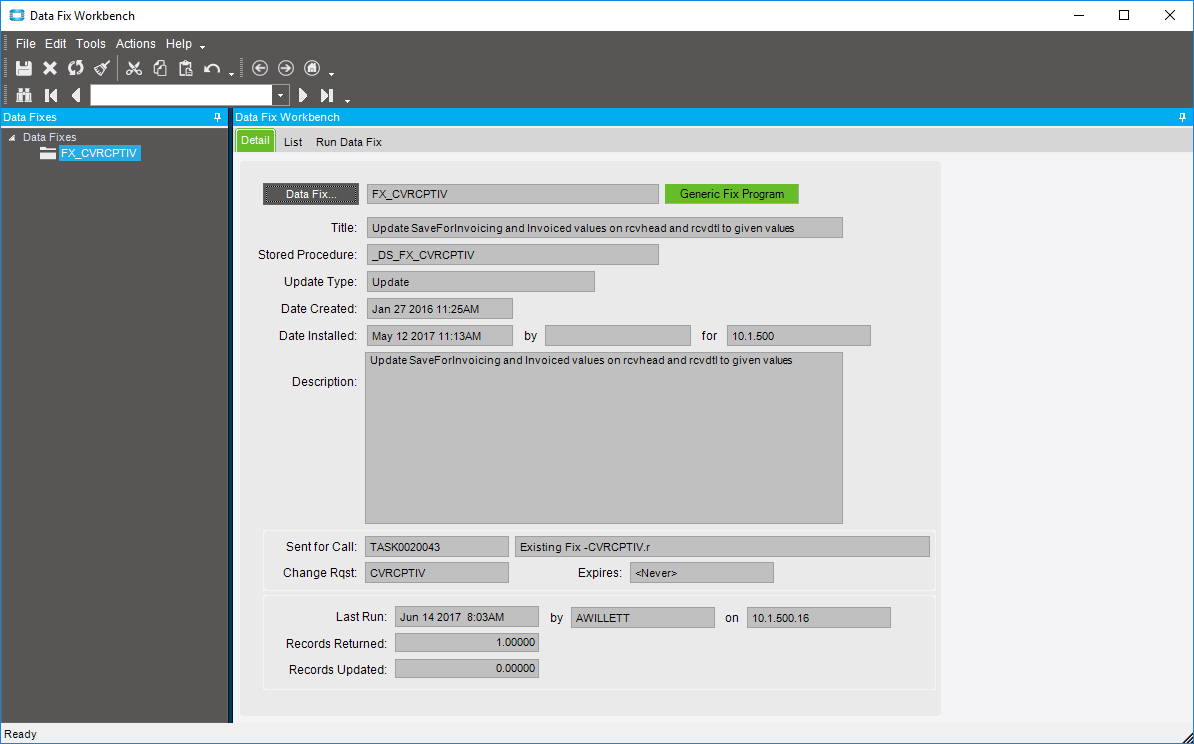Viewport: 1194px width, 744px height.
Task: Click the Home circle icon
Action: pos(311,69)
